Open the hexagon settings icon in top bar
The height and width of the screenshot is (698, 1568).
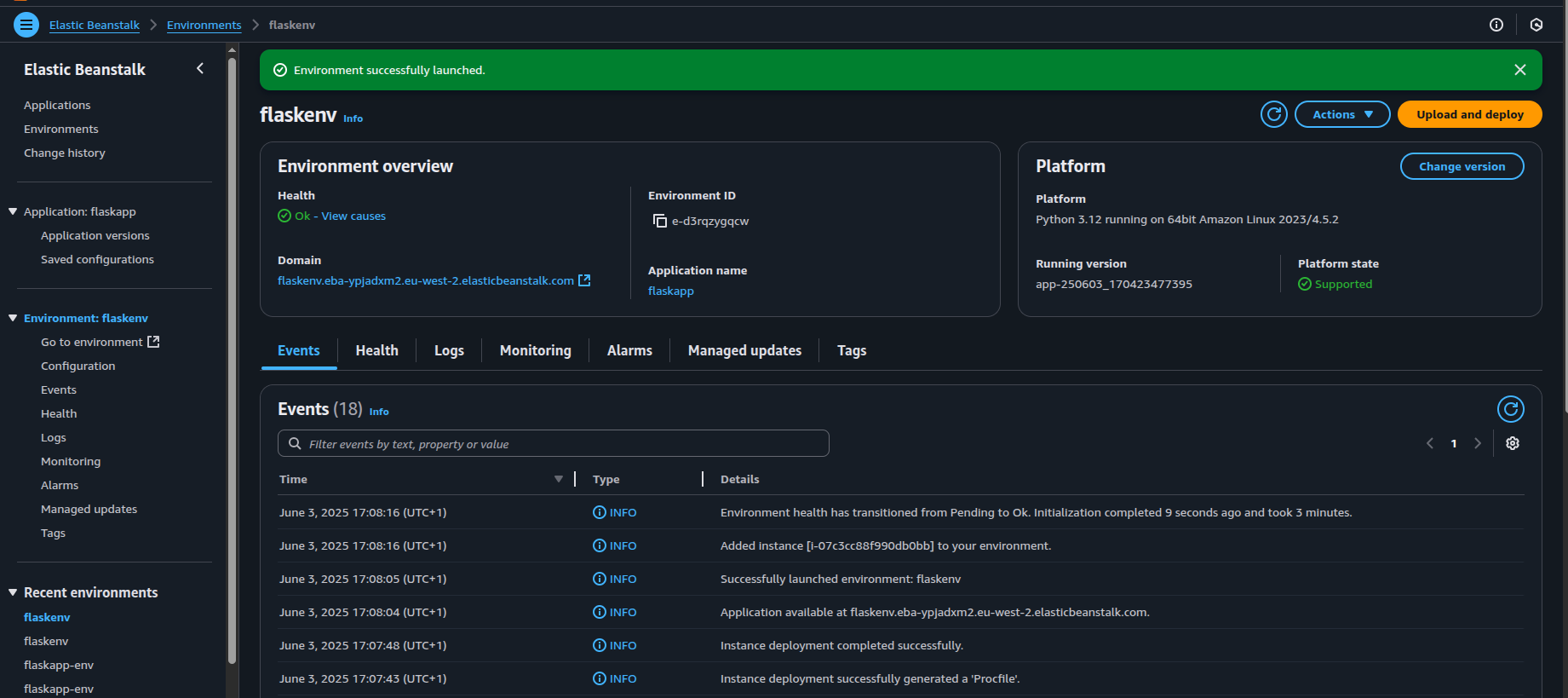[1536, 25]
